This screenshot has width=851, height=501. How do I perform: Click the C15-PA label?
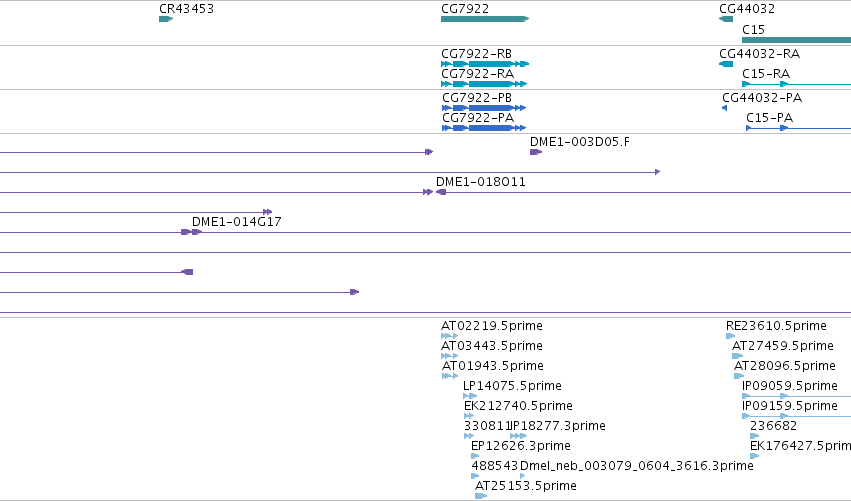coord(770,118)
